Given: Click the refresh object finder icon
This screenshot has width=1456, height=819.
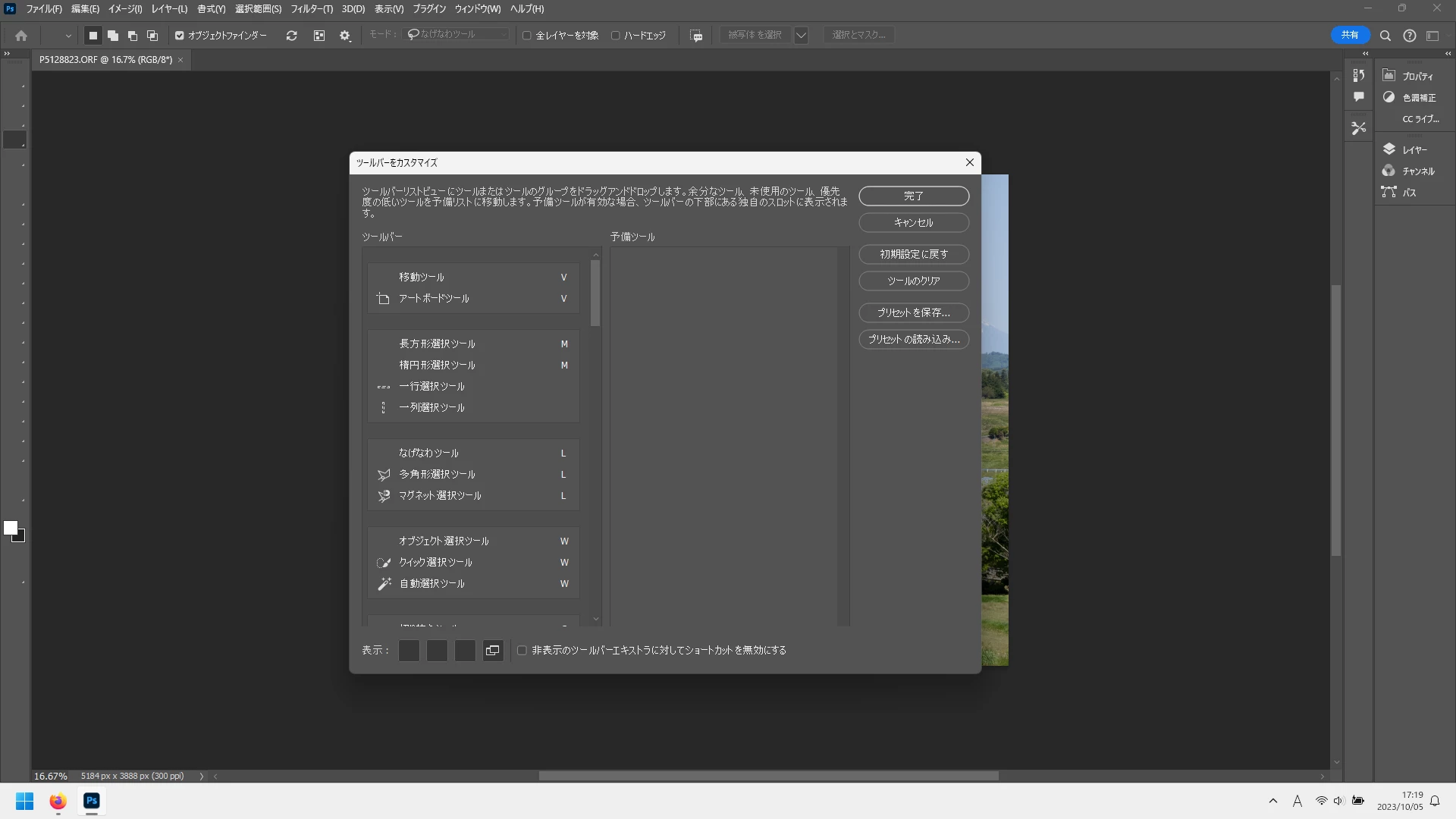Looking at the screenshot, I should coord(291,36).
